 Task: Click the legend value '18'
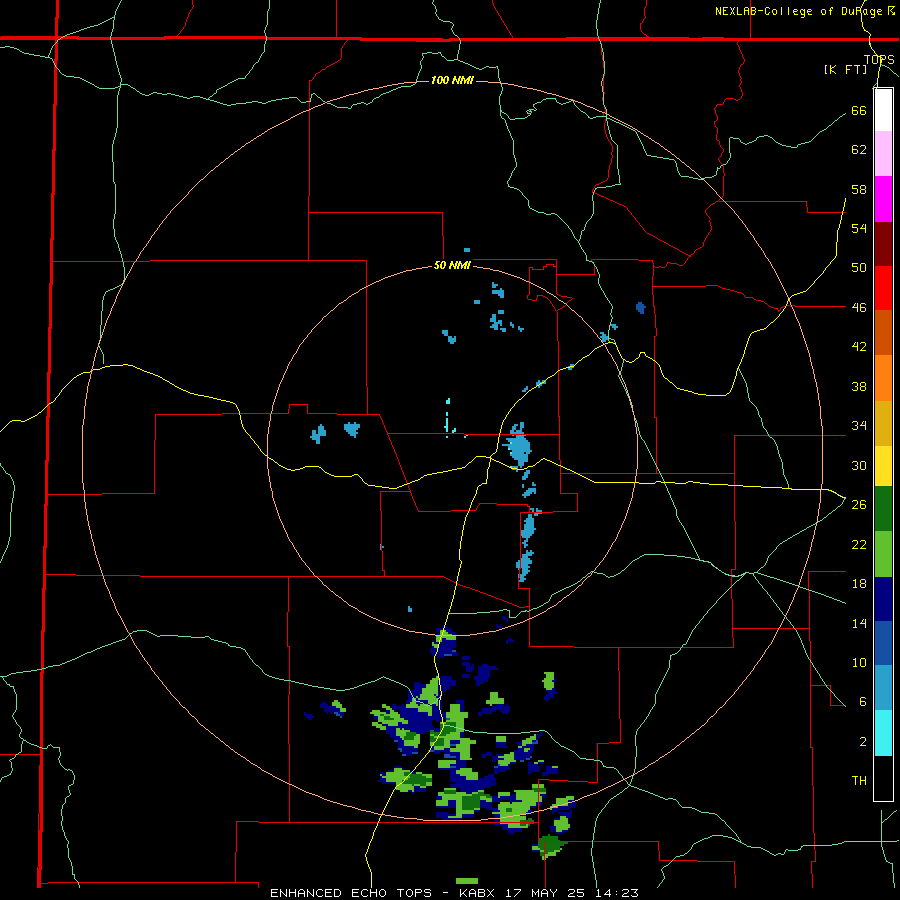point(859,584)
